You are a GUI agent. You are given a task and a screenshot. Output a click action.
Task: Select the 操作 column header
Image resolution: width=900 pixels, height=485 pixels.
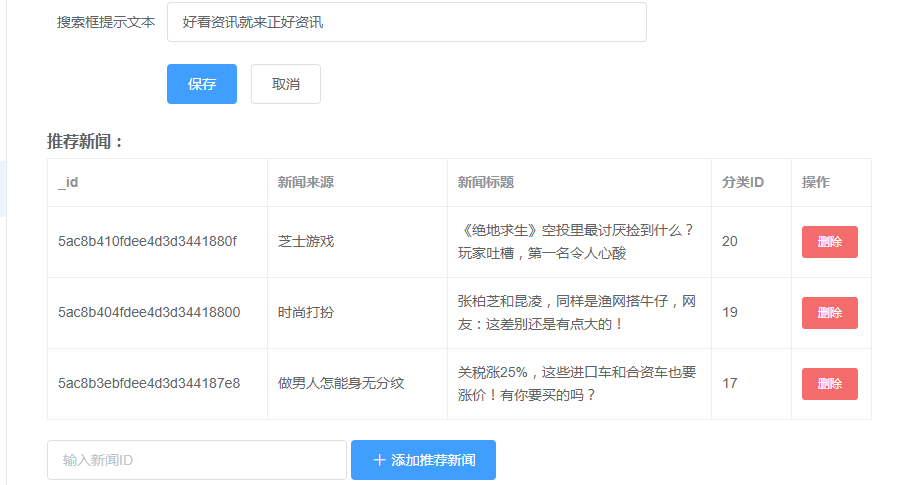[831, 183]
